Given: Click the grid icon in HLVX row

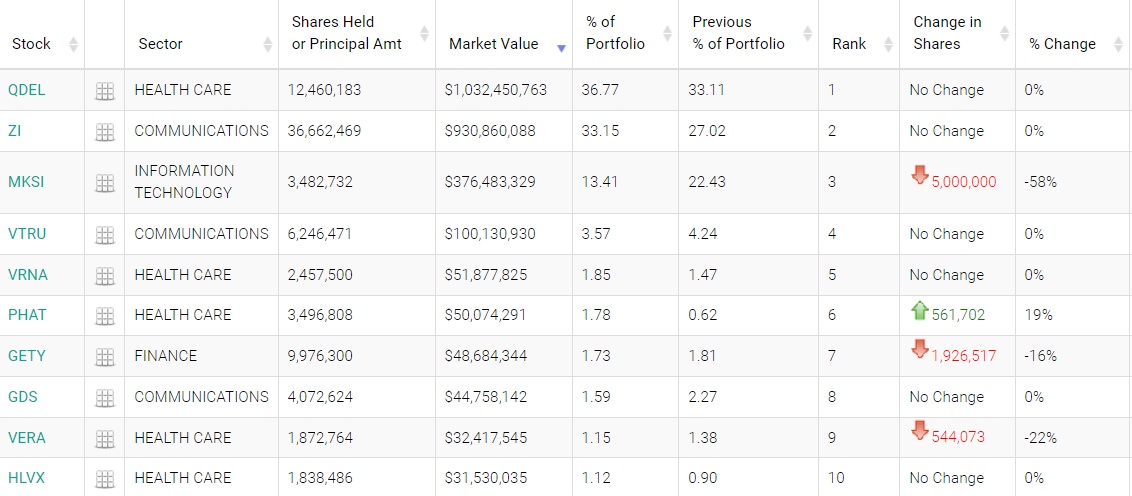Looking at the screenshot, I should pos(104,479).
